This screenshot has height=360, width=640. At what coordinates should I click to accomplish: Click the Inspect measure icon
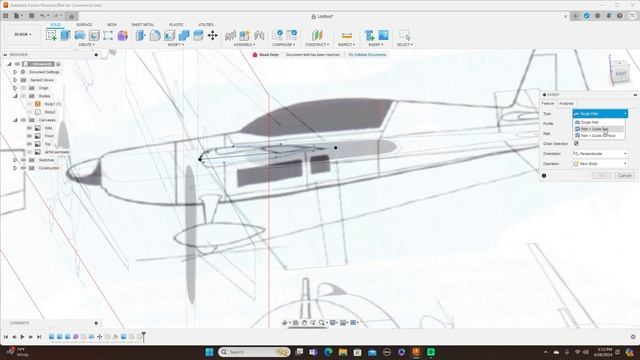(x=347, y=36)
